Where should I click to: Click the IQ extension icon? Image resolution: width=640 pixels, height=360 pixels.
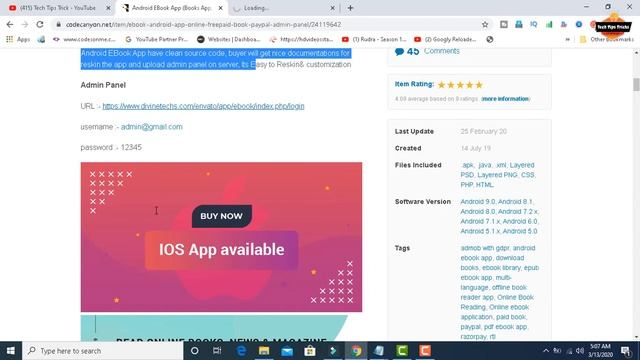pyautogui.click(x=533, y=24)
